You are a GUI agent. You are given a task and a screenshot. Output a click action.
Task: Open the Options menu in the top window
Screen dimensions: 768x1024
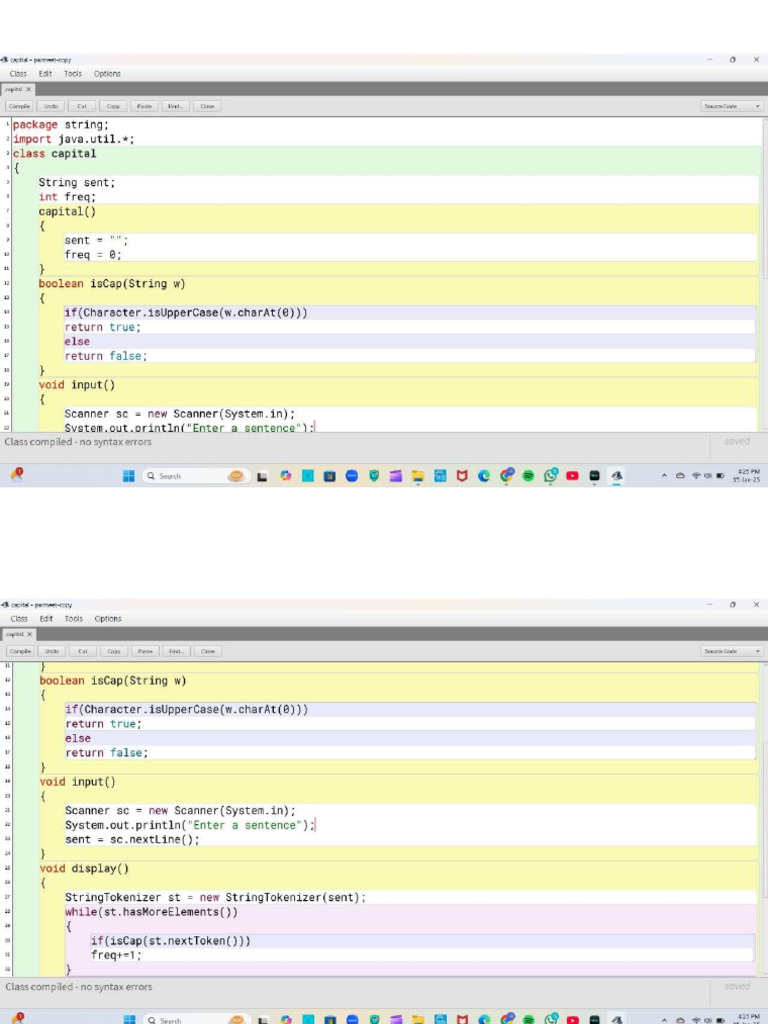[x=107, y=74]
